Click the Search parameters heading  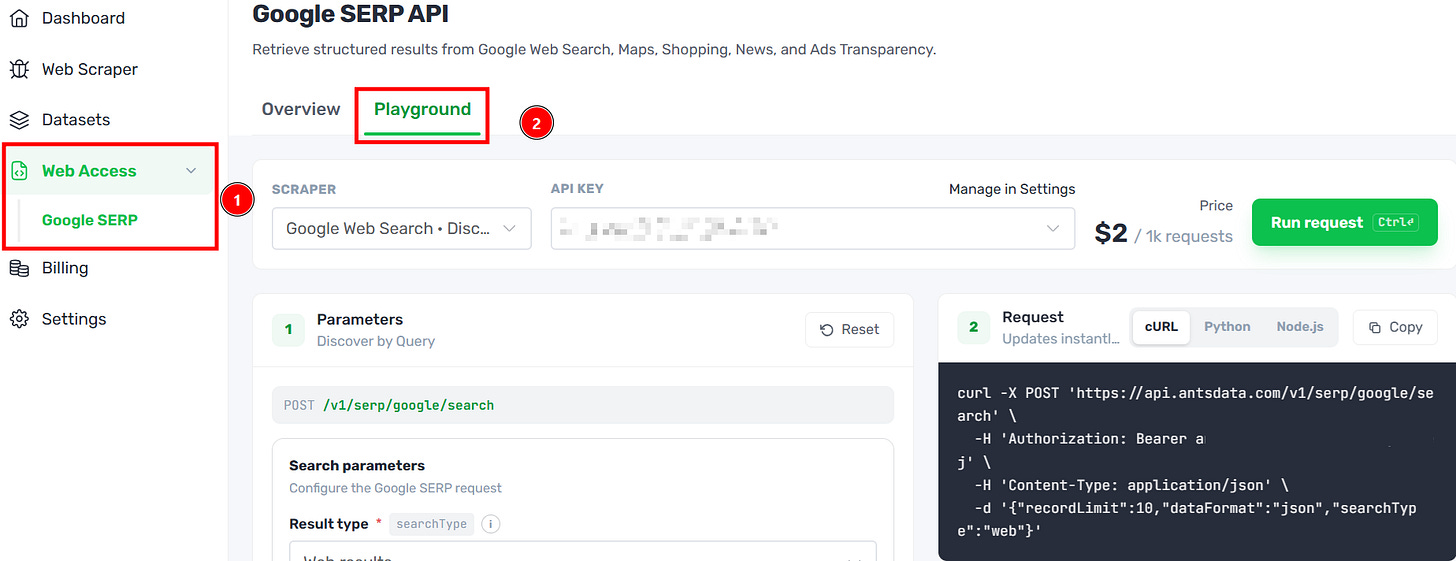pyautogui.click(x=357, y=465)
